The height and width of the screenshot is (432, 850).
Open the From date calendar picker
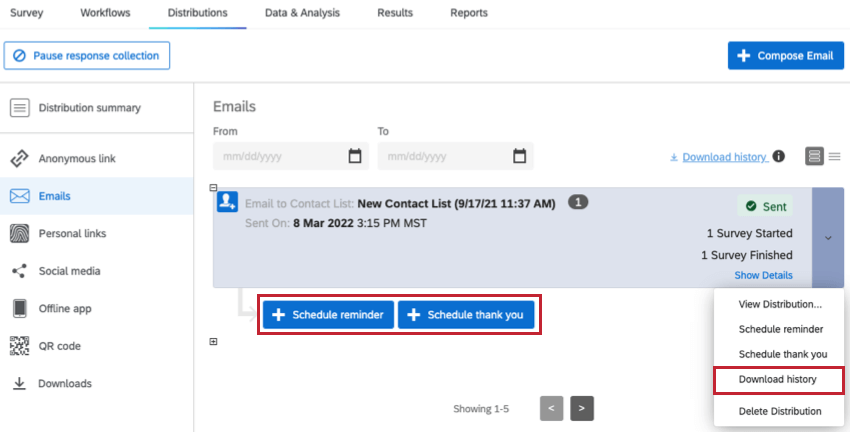[355, 156]
